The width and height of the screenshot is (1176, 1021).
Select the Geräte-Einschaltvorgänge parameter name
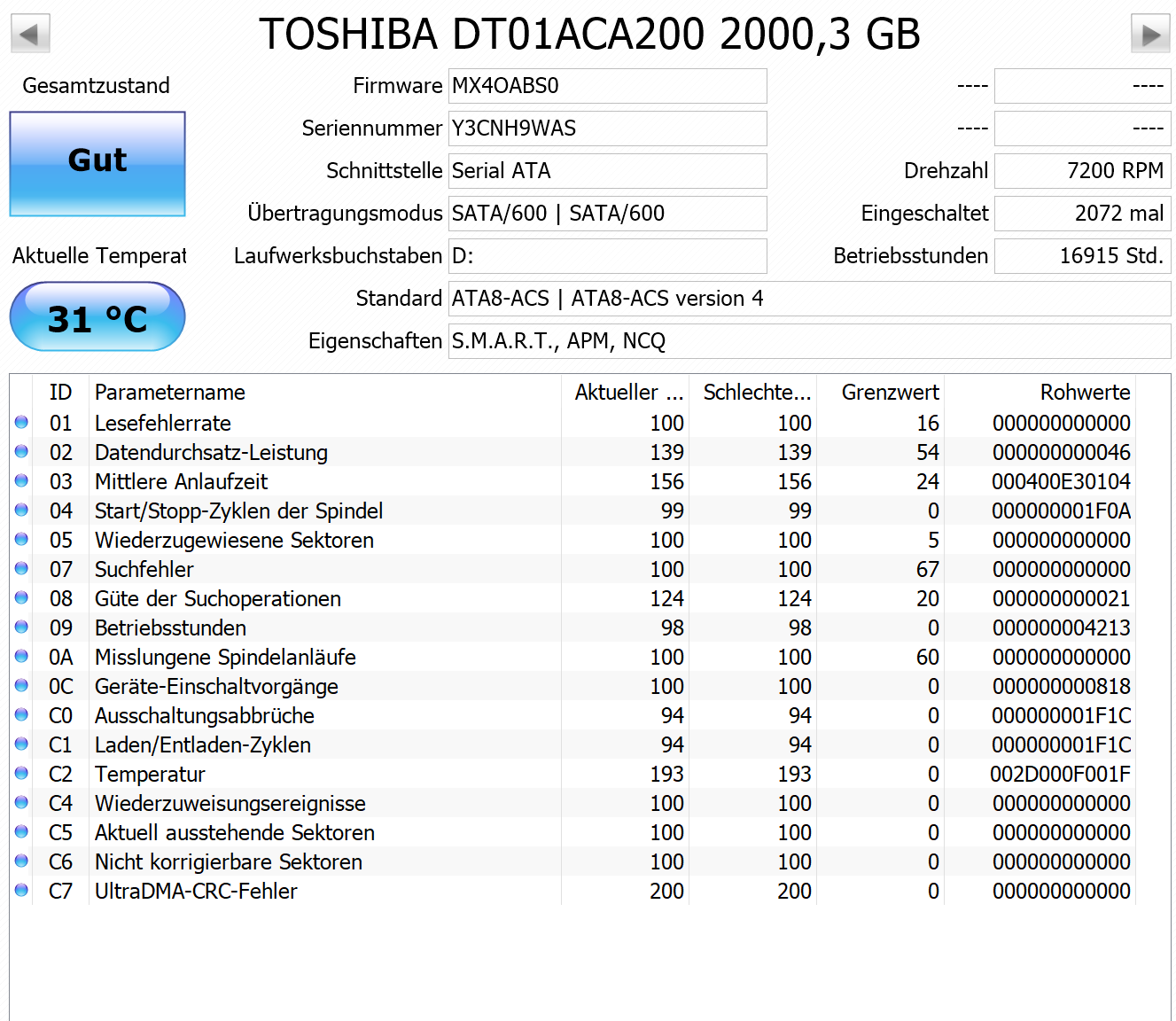[x=216, y=686]
